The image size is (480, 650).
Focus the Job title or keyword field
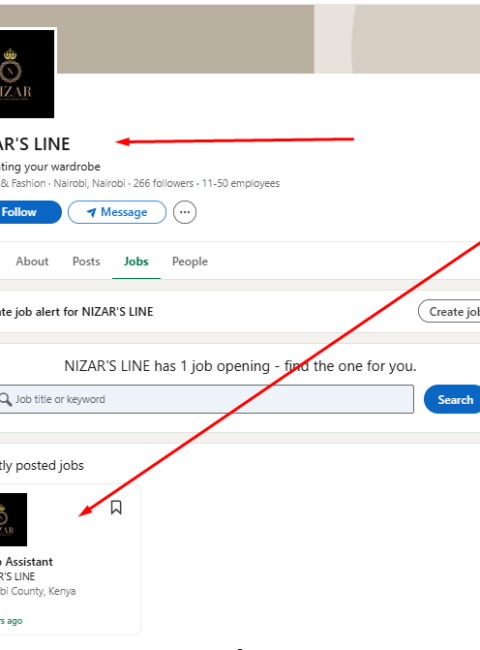click(x=206, y=399)
